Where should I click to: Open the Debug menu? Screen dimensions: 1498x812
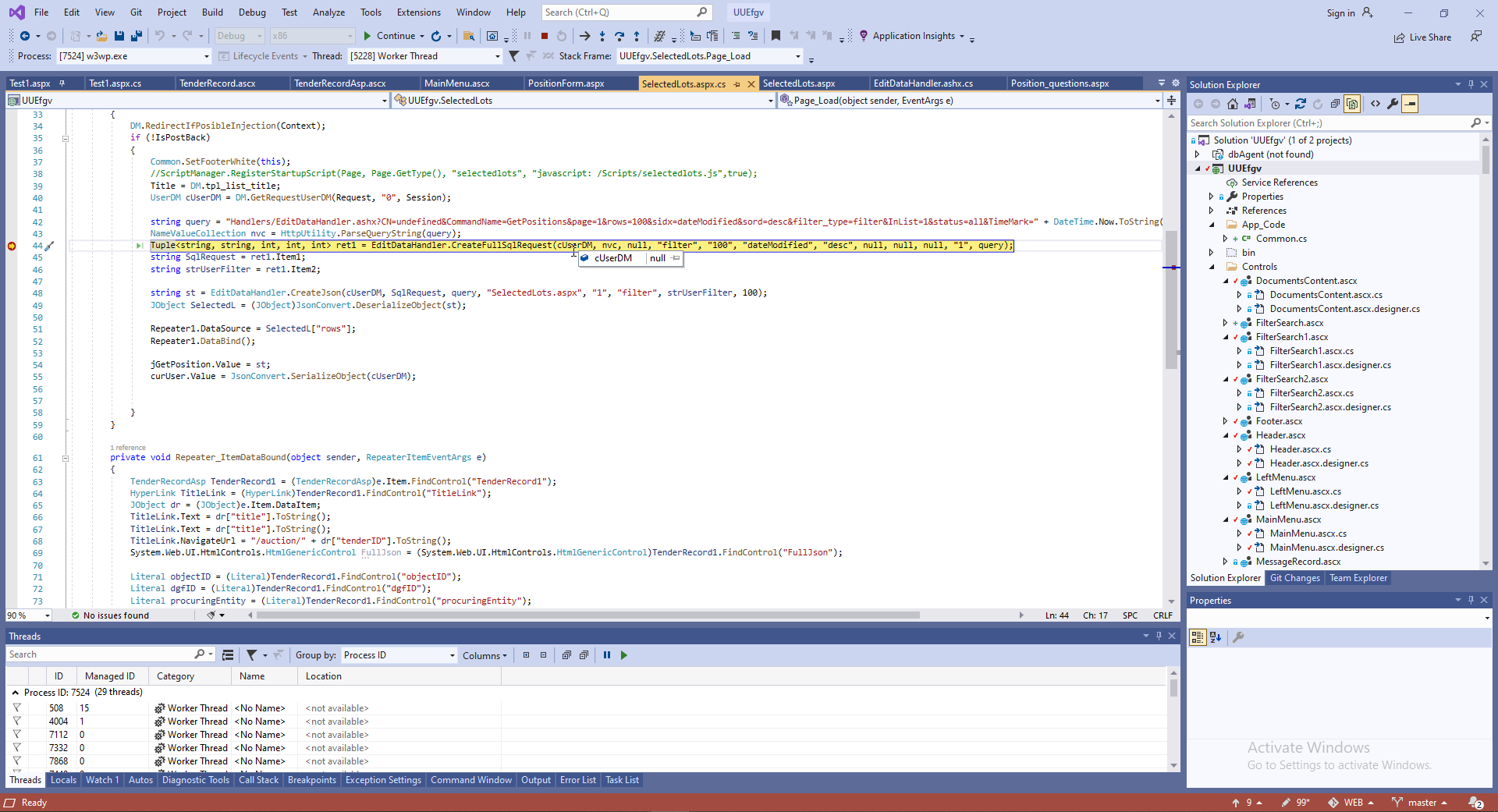pos(252,12)
